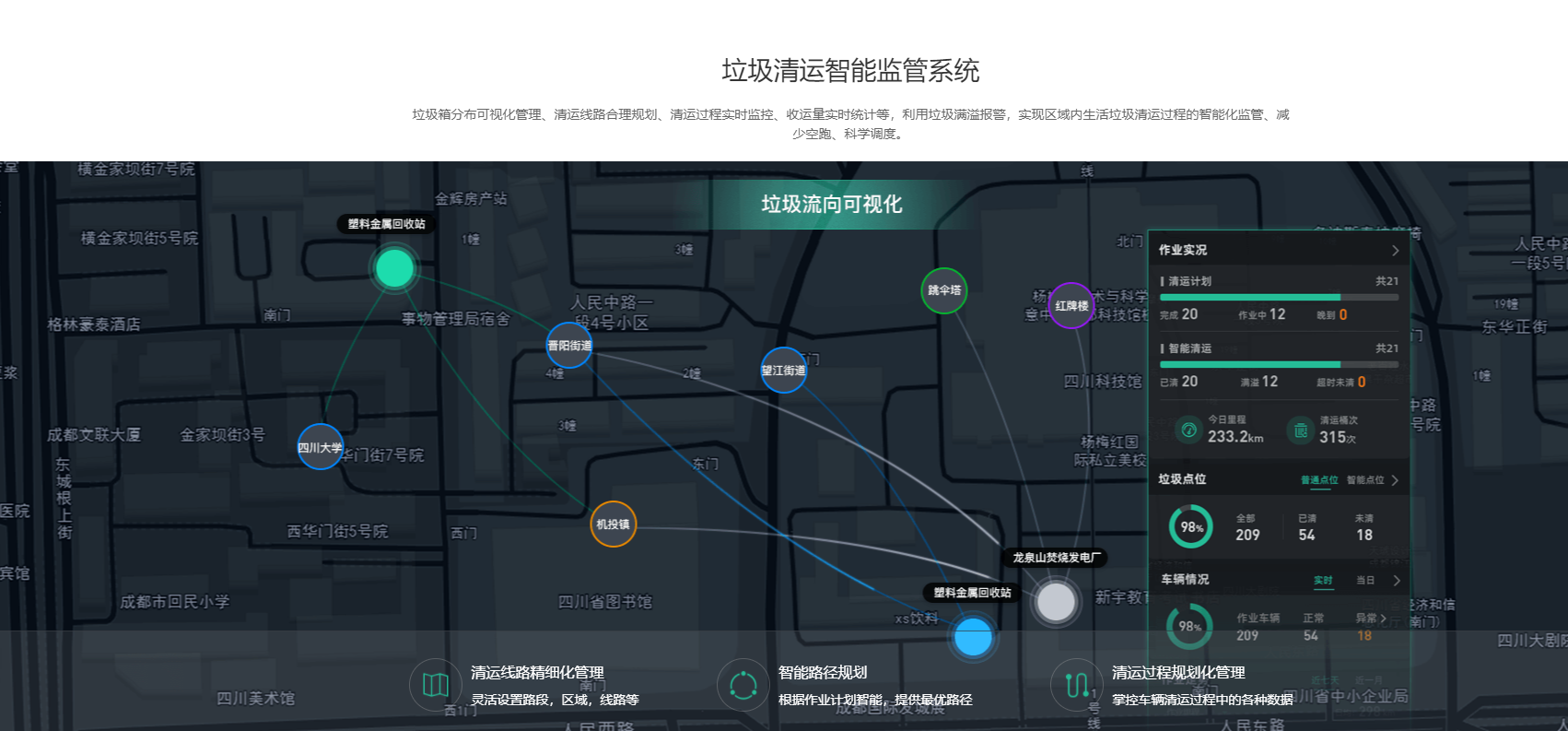Switch to the 普通点位 tab
The image size is (1568, 731).
[1318, 480]
